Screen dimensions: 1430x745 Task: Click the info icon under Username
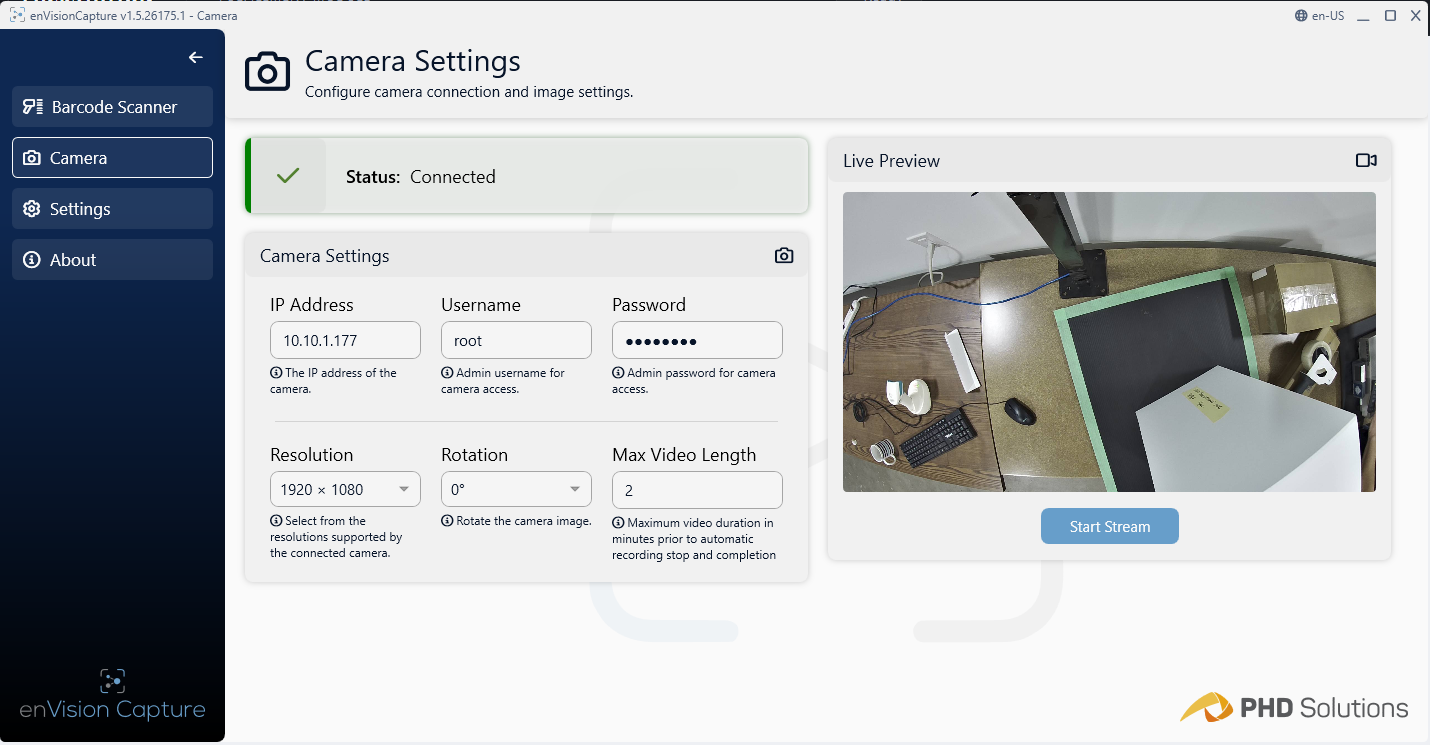tap(447, 373)
